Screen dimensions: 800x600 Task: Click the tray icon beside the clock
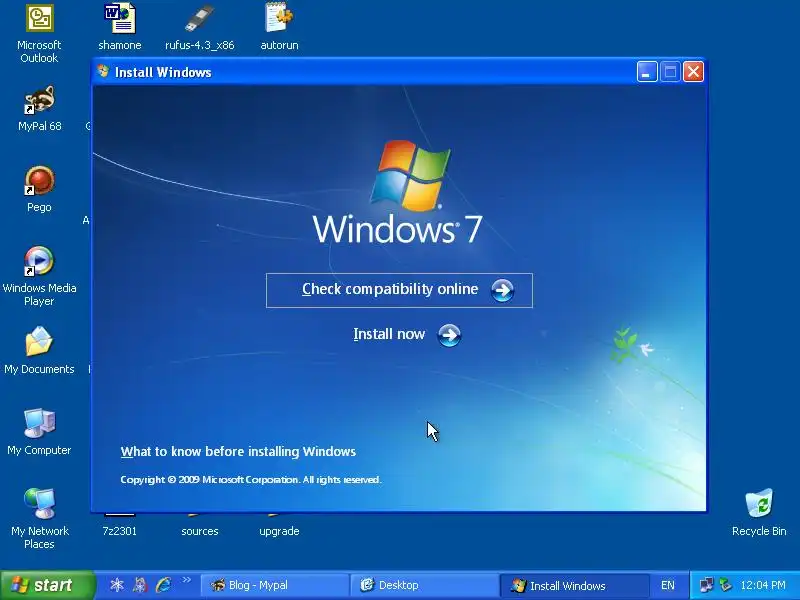click(725, 585)
